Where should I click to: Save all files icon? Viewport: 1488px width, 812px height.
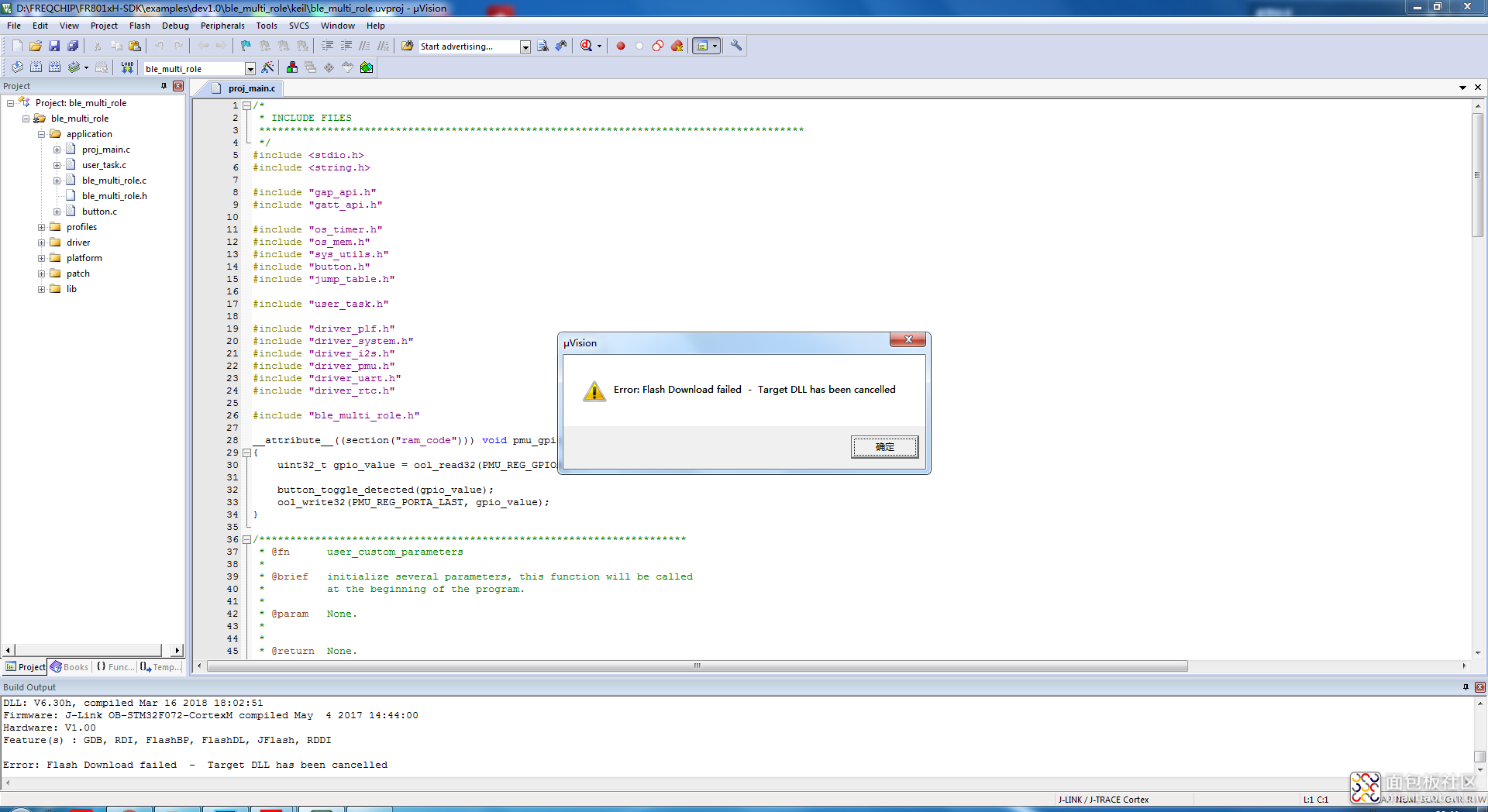point(73,46)
